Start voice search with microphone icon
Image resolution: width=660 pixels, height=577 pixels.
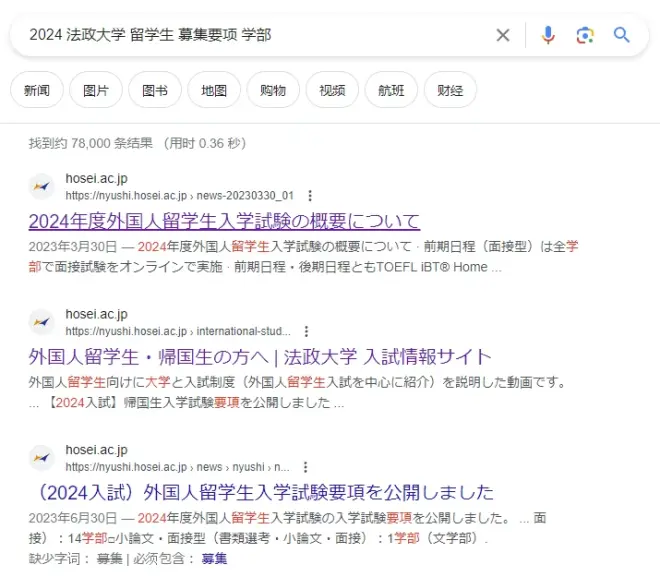tap(548, 35)
